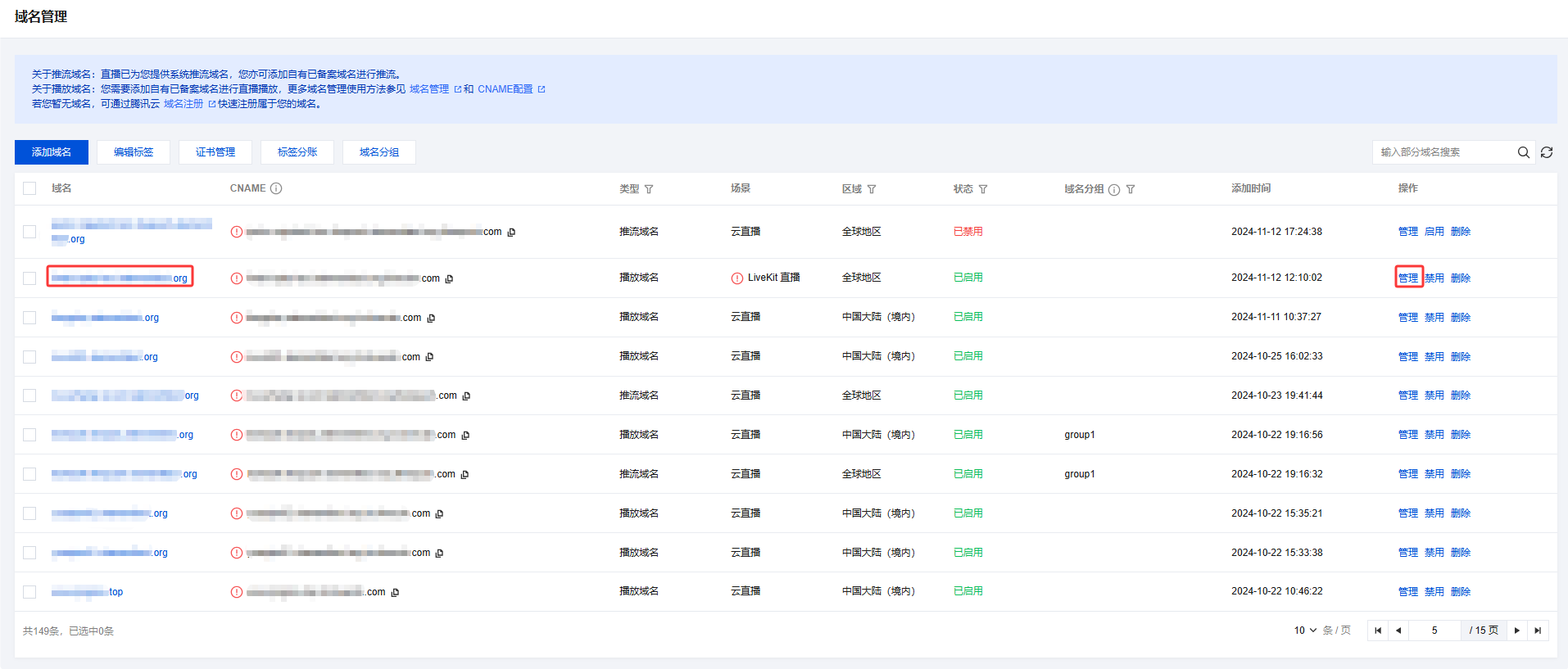Go to first page

coord(1378,631)
